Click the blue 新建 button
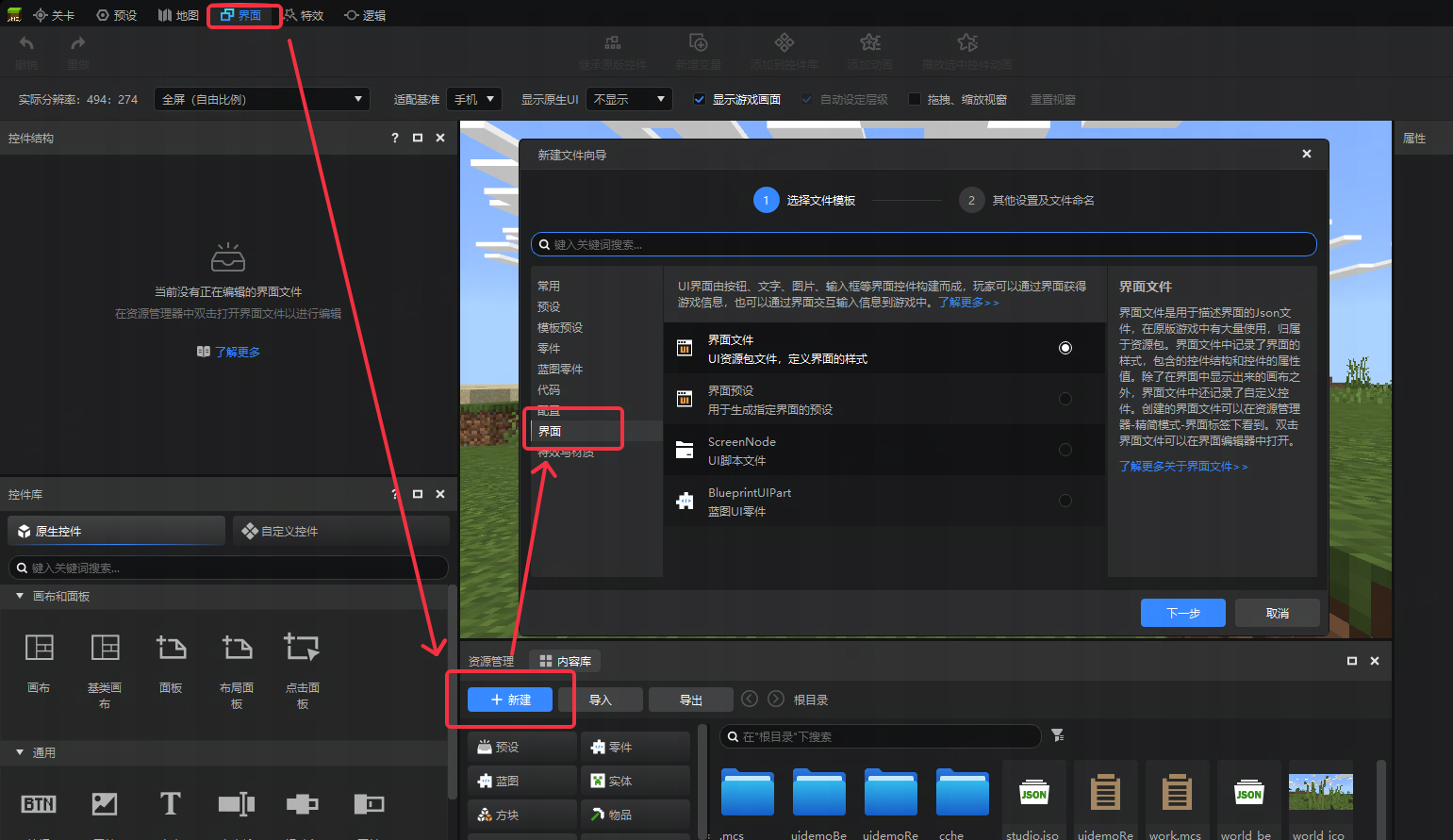Screen dimensions: 1453x840 (x=510, y=700)
